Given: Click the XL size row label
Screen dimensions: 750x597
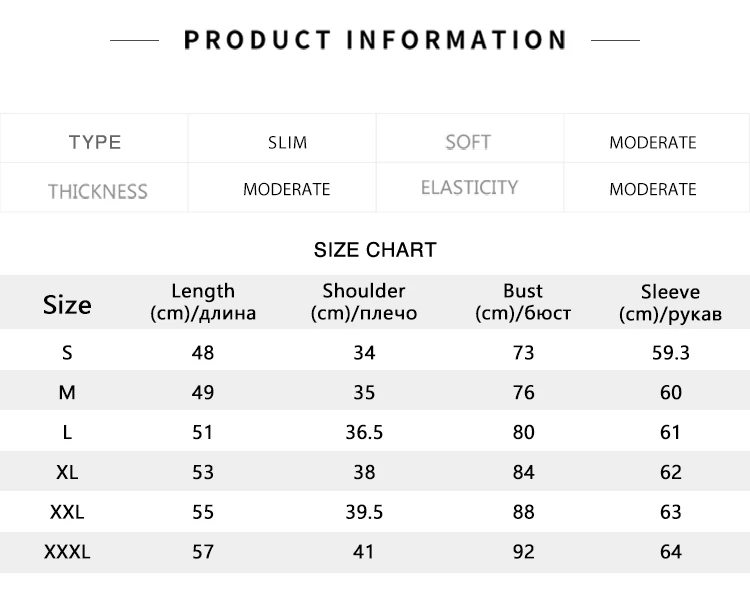Looking at the screenshot, I should 67,472.
